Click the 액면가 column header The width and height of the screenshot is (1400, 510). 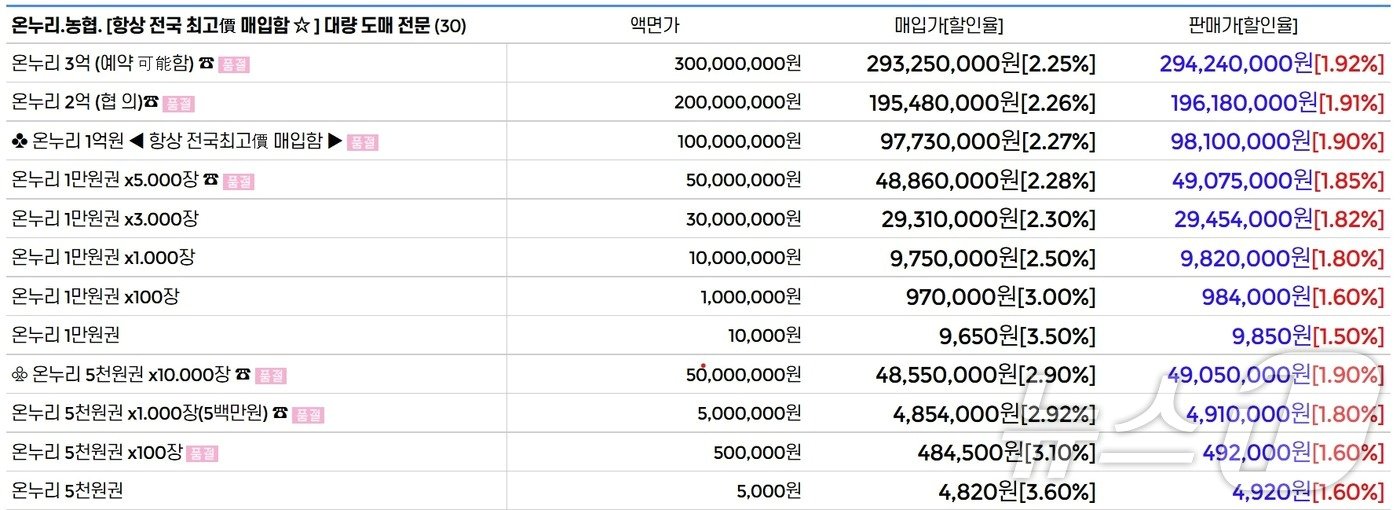654,27
